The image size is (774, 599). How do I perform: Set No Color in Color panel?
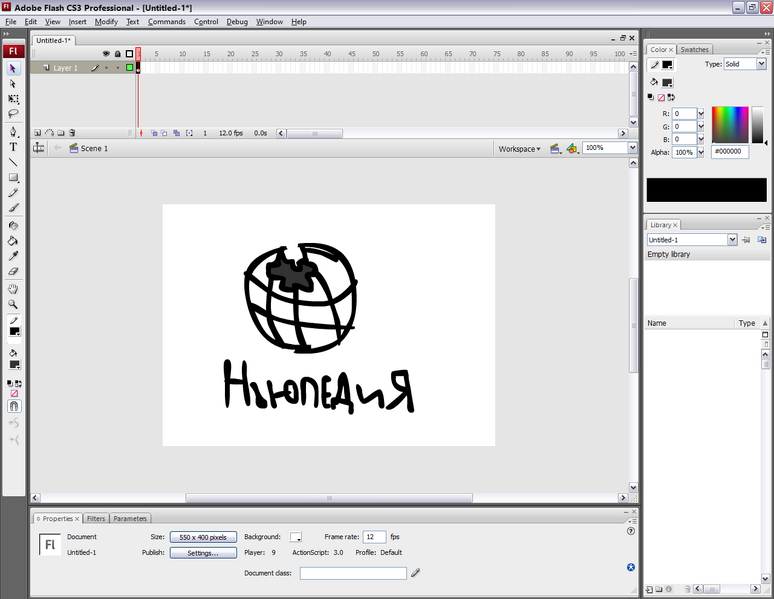661,97
